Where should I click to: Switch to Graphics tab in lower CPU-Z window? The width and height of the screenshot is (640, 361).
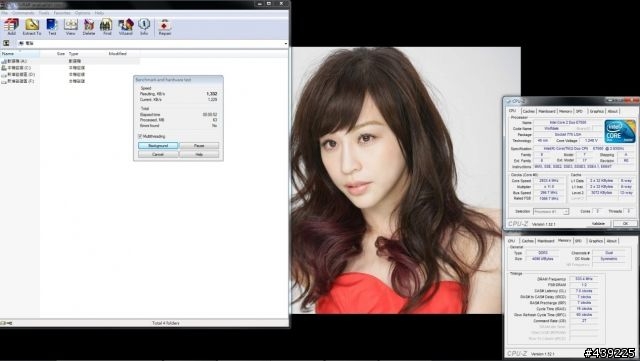point(596,241)
